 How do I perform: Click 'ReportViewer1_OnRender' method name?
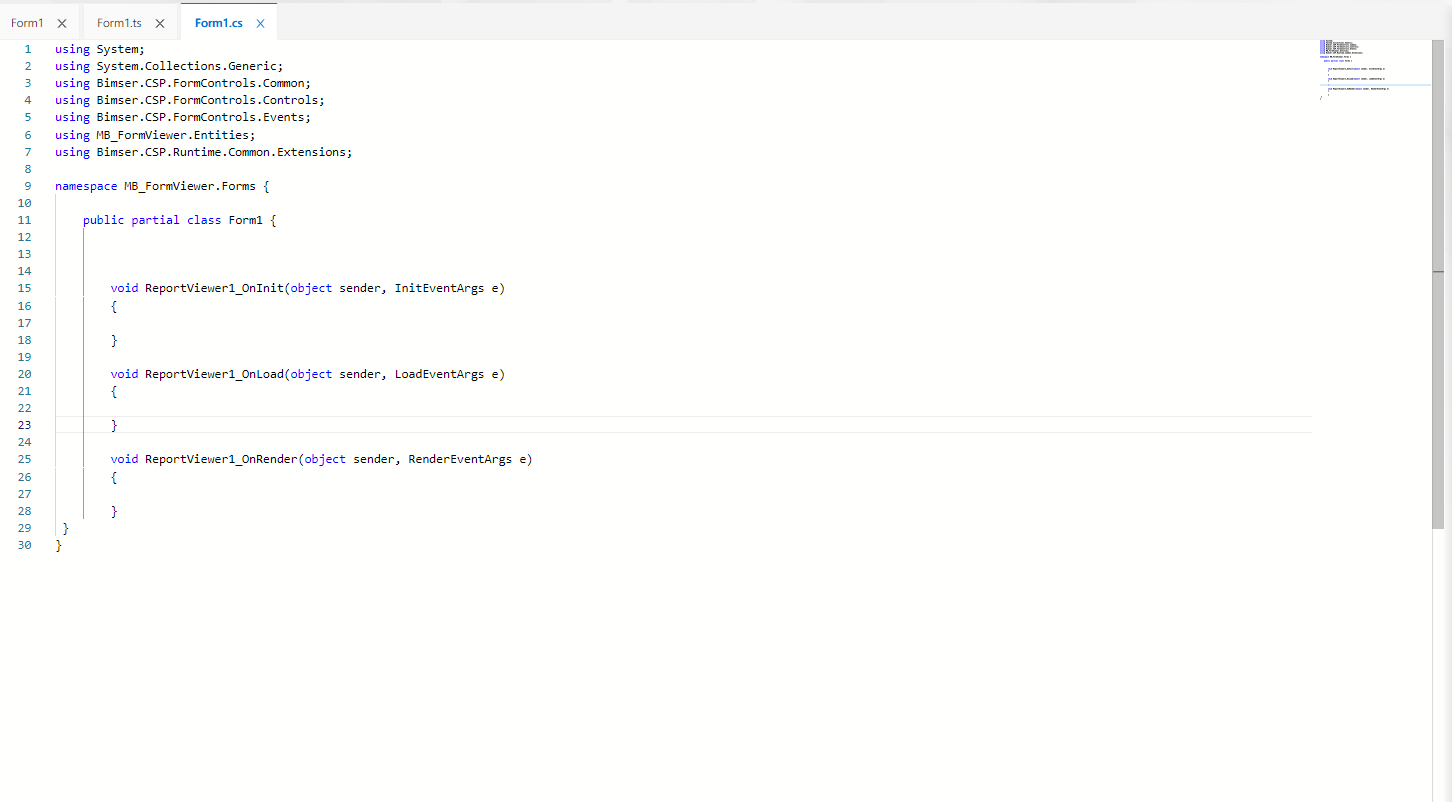[221, 459]
